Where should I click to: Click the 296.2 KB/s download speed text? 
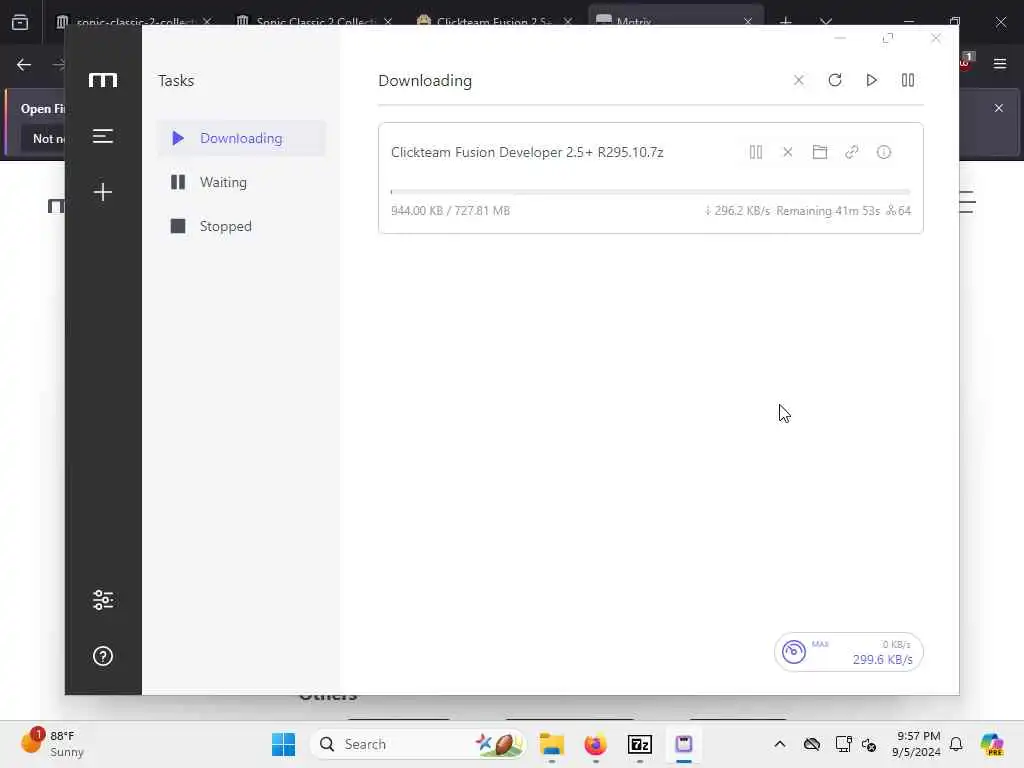click(x=737, y=211)
